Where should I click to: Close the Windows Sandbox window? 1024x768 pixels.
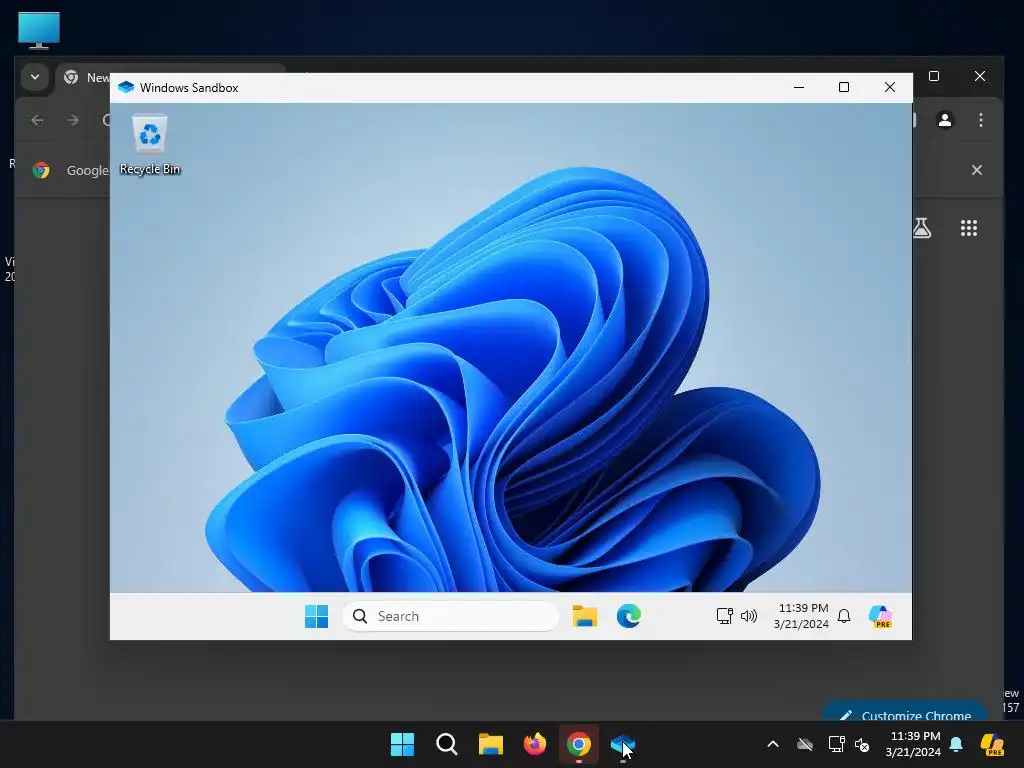tap(889, 88)
